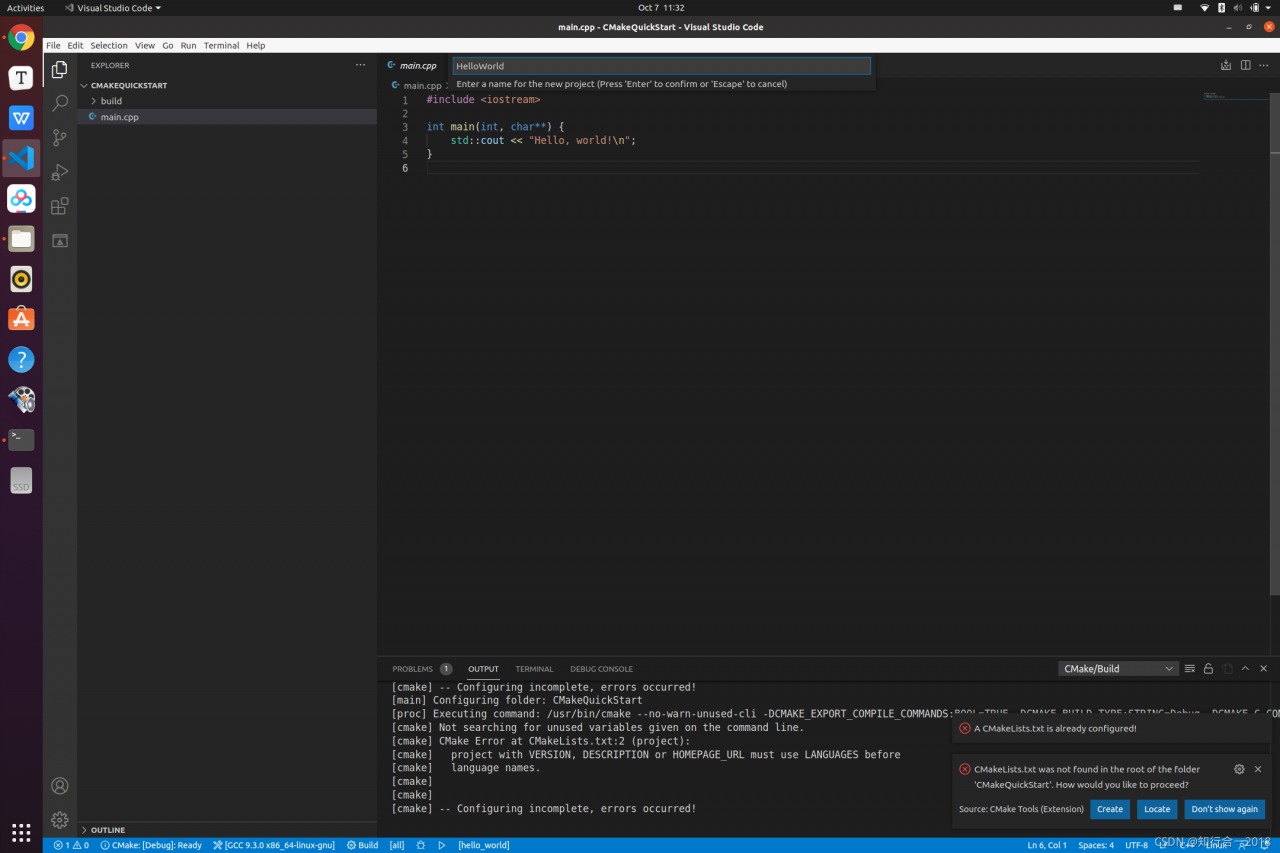The width and height of the screenshot is (1280, 853).
Task: Click the CMake debug launch bug icon
Action: [421, 845]
